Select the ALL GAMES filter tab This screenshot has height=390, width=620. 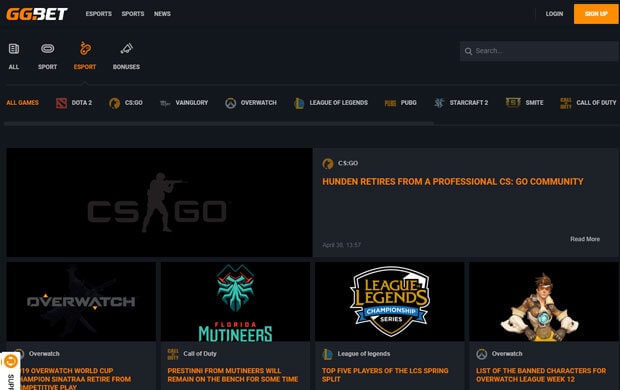(x=23, y=103)
